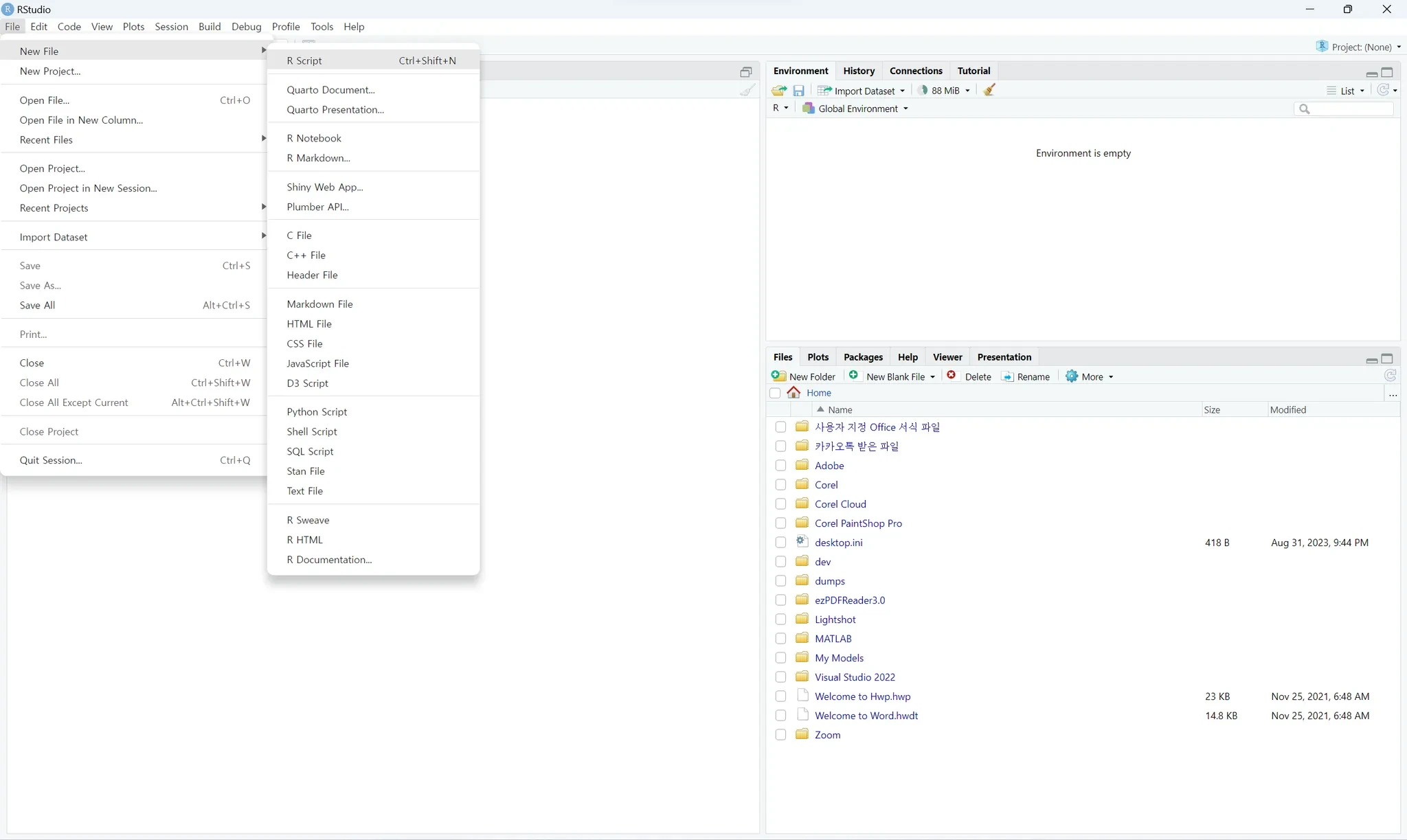Click Rename in Files toolbar

(1026, 376)
